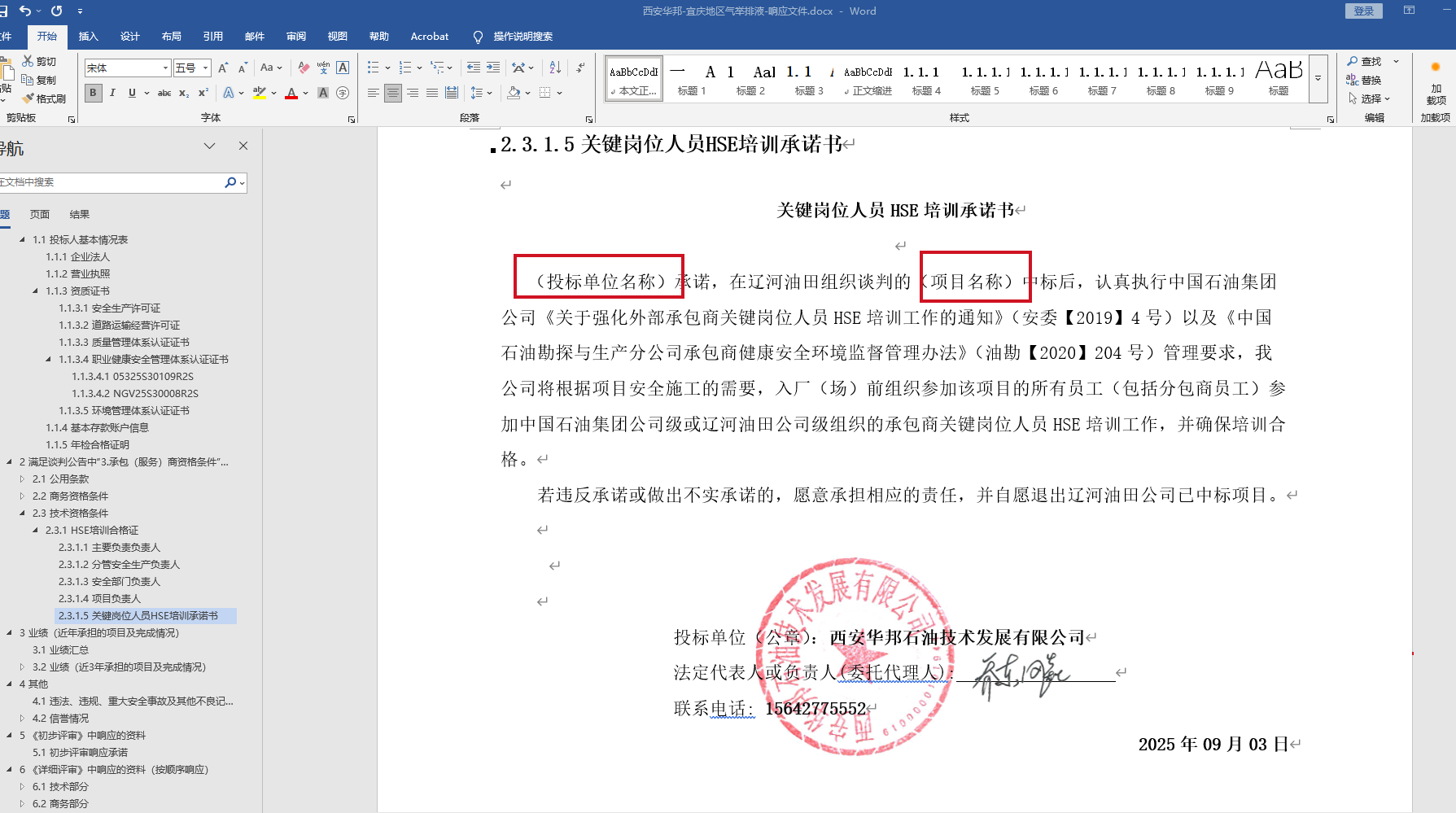
Task: Justify paragraph text
Action: tap(432, 93)
